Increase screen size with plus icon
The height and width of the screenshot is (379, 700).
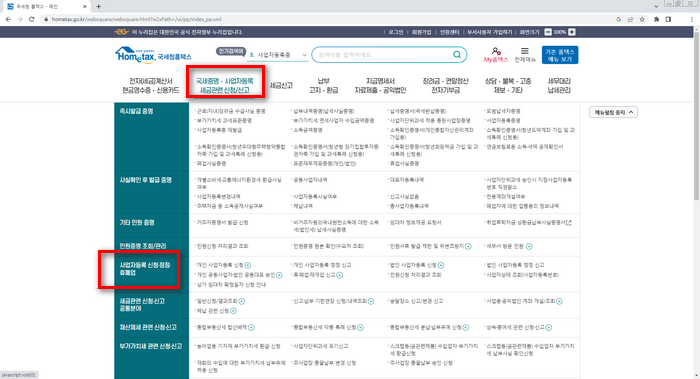tap(571, 32)
